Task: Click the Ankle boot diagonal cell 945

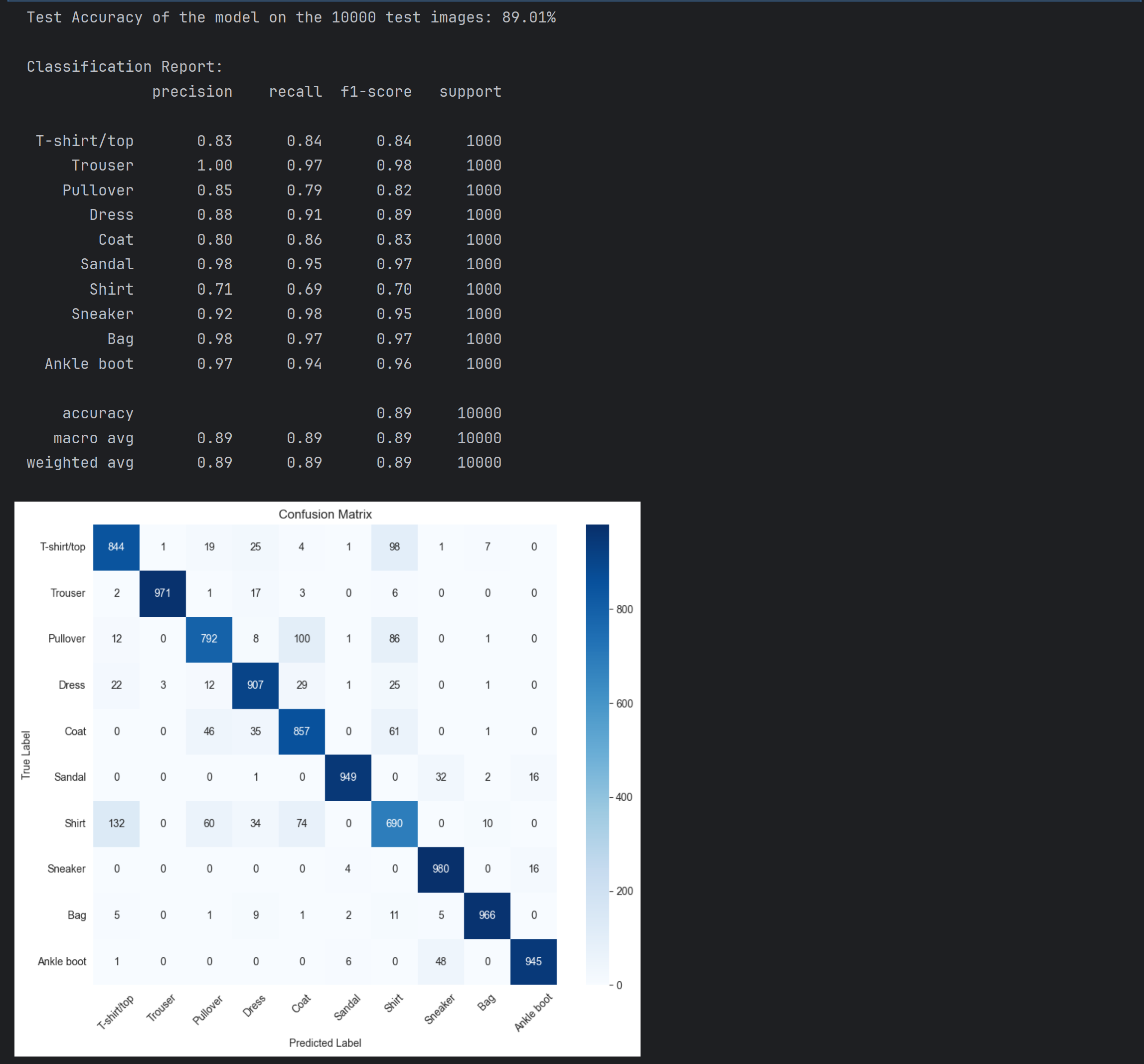Action: click(533, 961)
